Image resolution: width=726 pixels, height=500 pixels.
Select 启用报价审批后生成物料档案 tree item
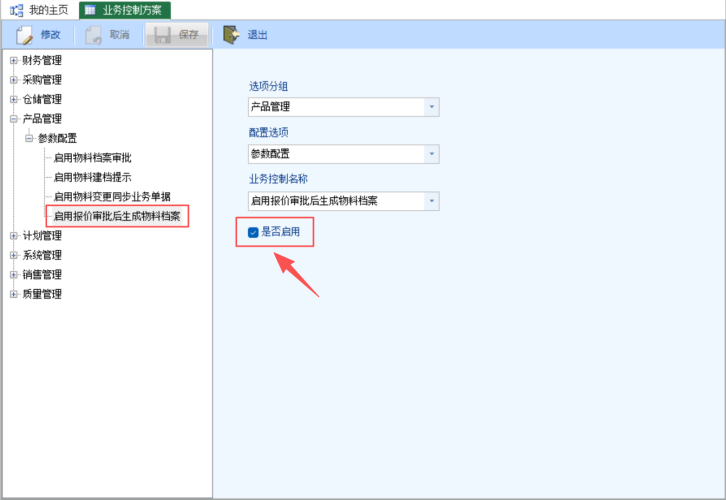[117, 215]
